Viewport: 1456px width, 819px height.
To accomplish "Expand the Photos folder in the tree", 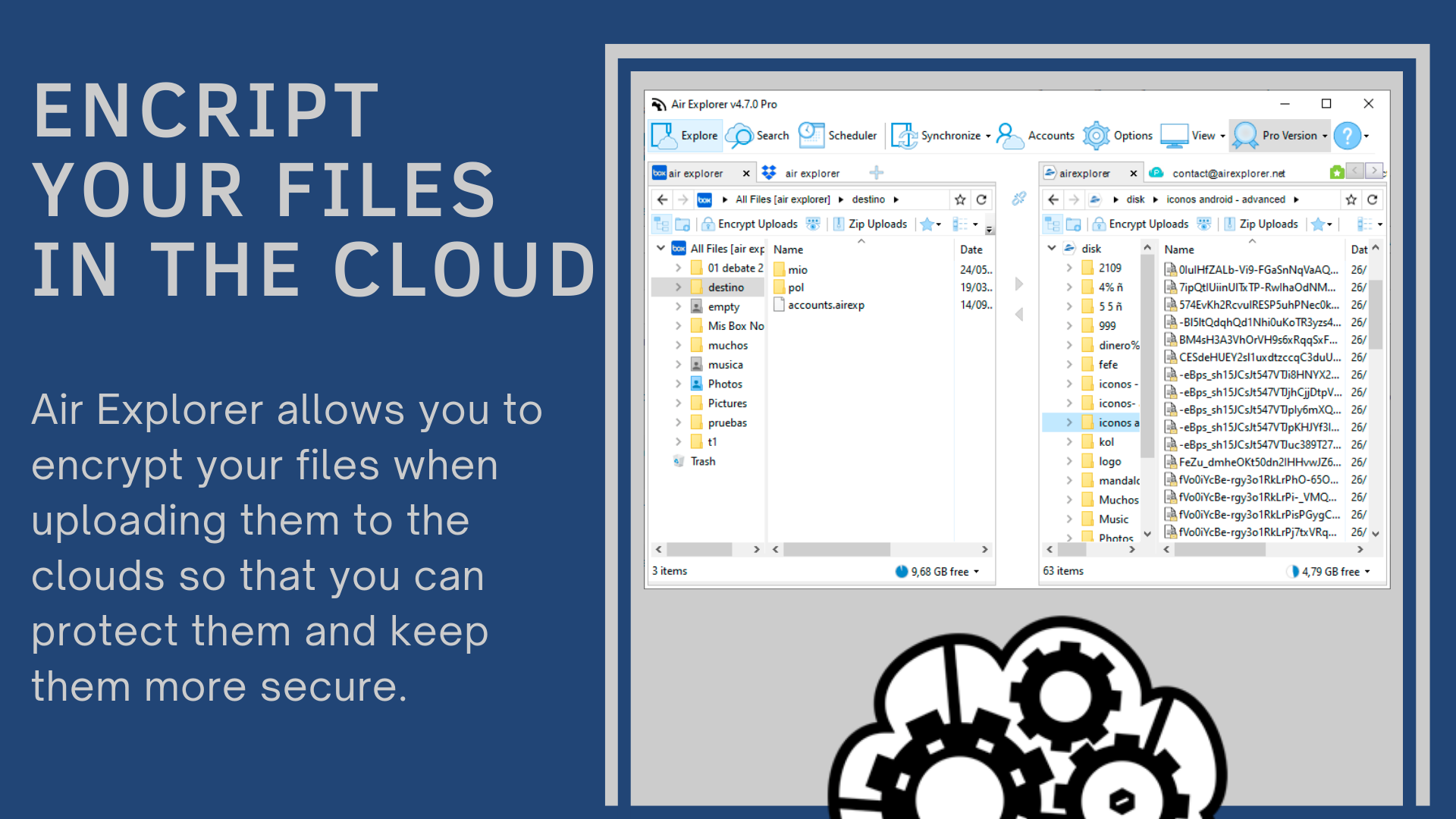I will (679, 383).
